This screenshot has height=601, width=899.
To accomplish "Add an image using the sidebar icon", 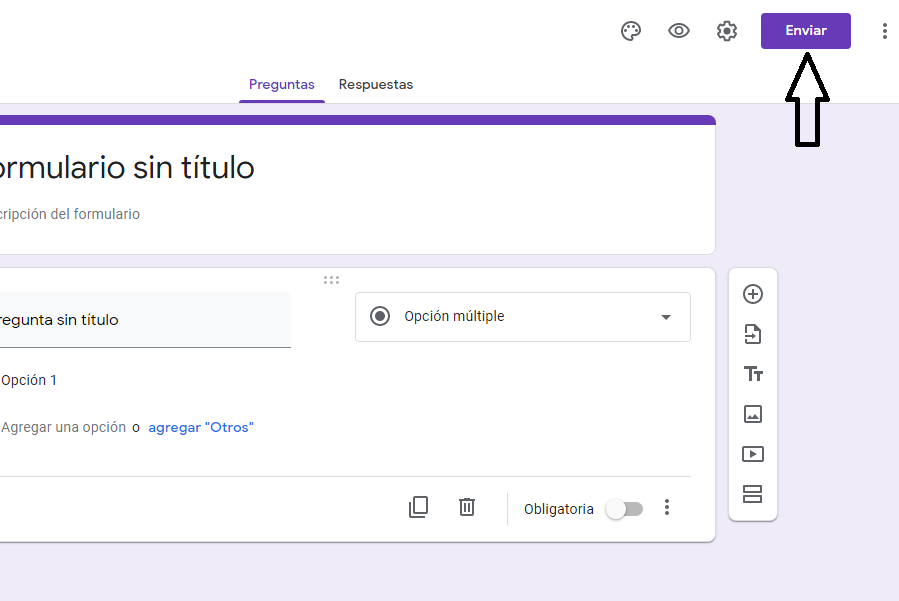I will click(x=753, y=414).
